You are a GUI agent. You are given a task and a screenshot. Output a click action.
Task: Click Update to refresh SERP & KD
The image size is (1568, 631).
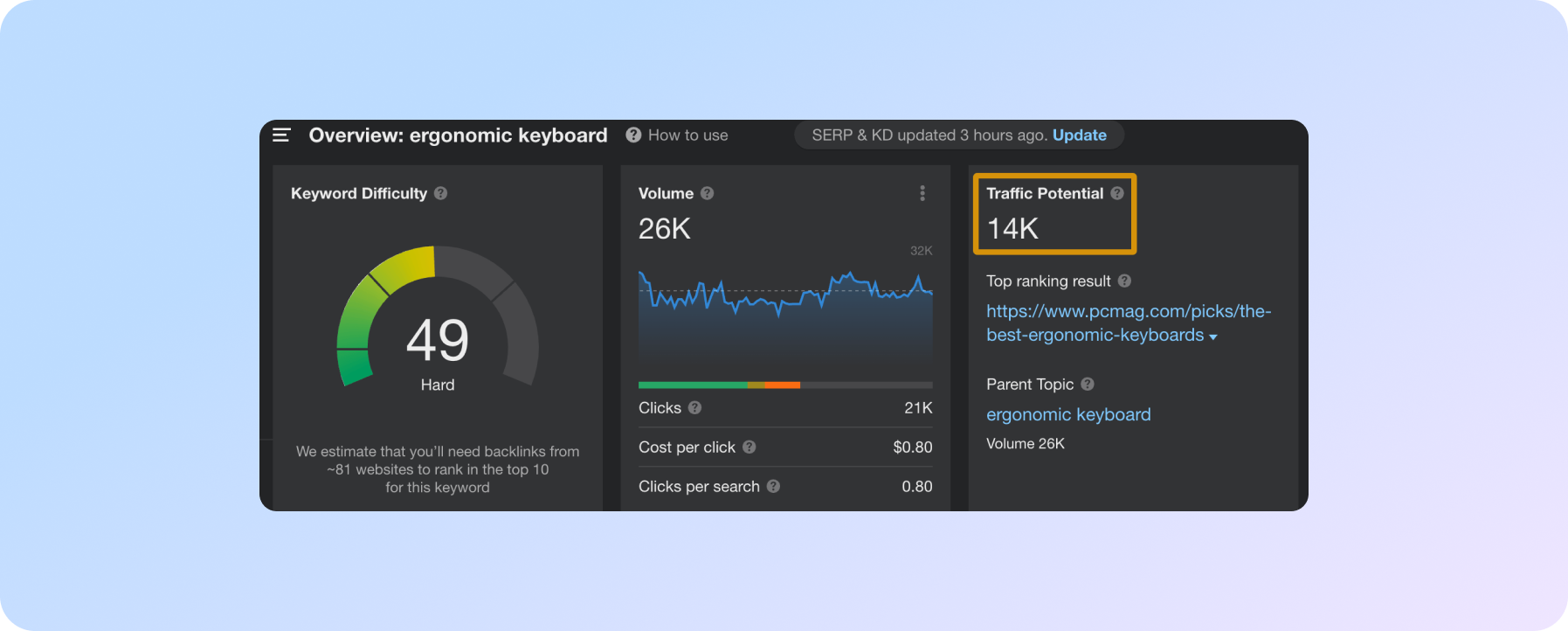click(x=1079, y=135)
